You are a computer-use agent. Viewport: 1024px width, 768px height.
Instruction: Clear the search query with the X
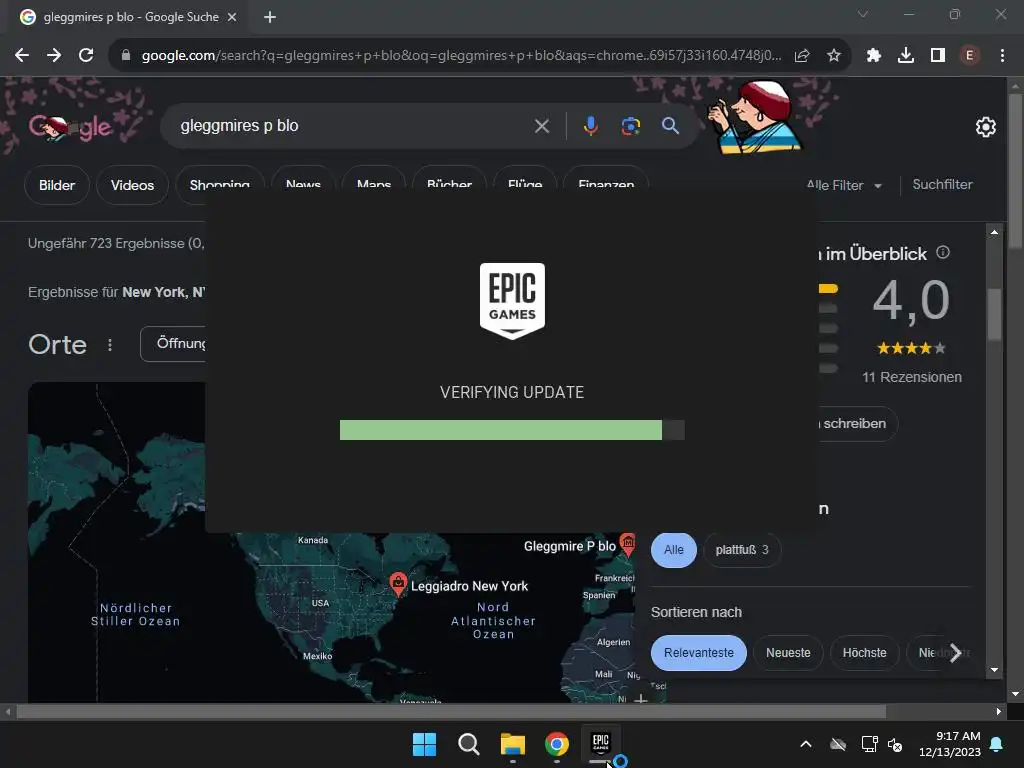click(542, 126)
